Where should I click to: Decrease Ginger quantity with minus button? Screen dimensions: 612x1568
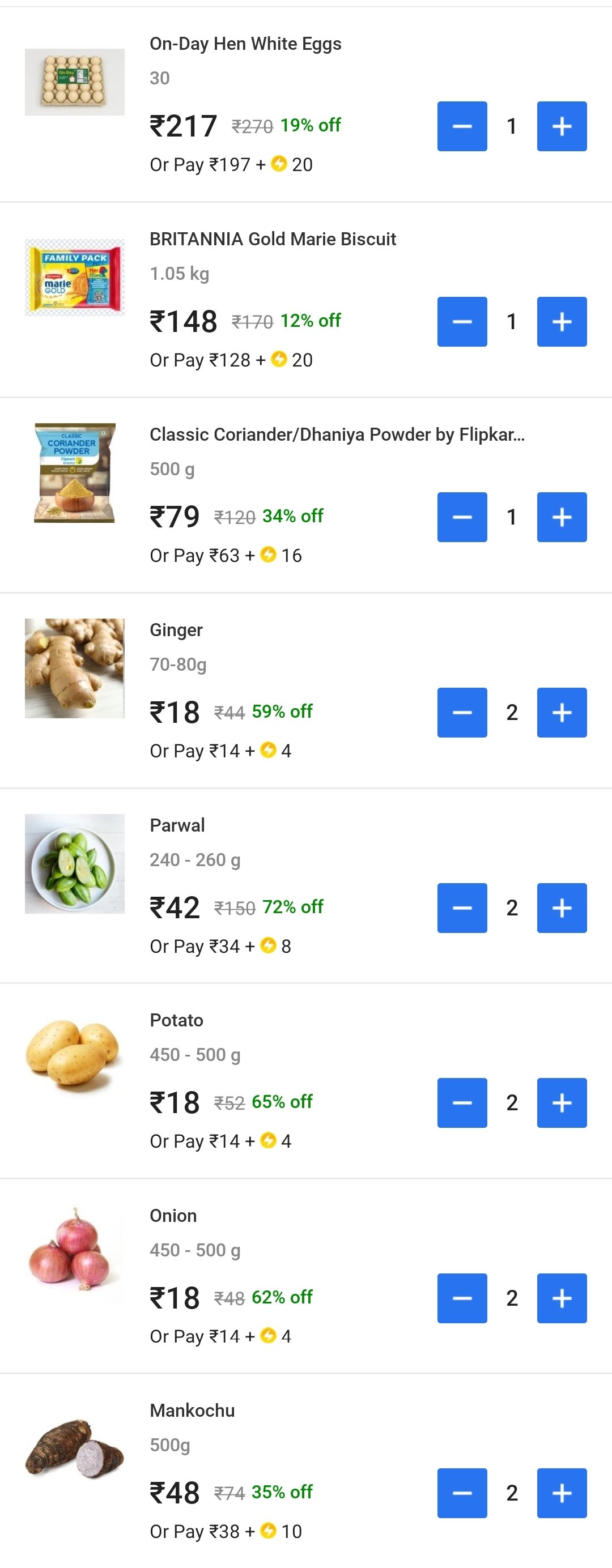click(462, 712)
